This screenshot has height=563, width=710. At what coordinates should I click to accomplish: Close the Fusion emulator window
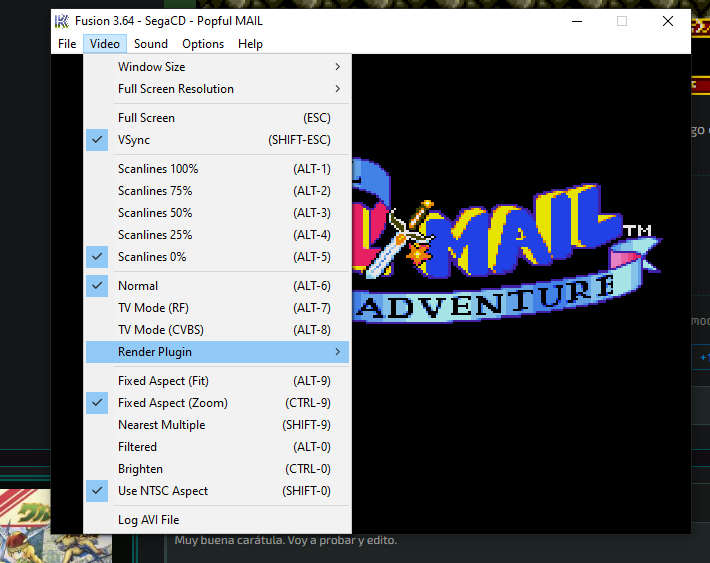(x=667, y=21)
